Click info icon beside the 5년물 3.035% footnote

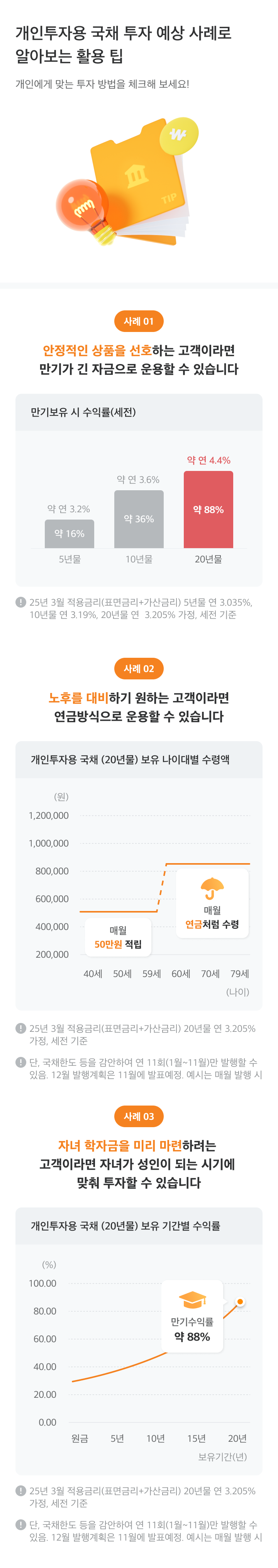[21, 602]
